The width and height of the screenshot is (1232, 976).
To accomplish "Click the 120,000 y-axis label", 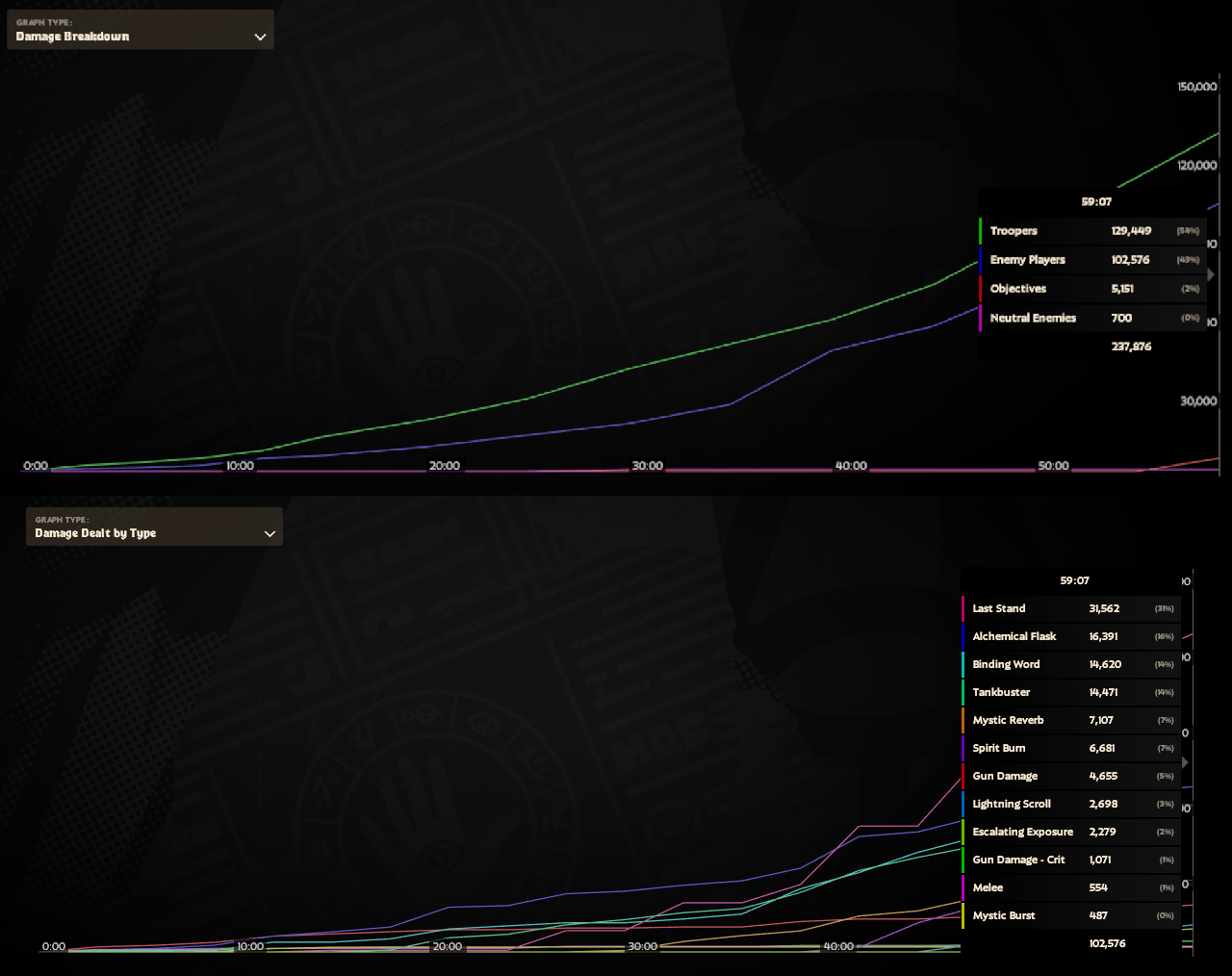I will point(1197,166).
